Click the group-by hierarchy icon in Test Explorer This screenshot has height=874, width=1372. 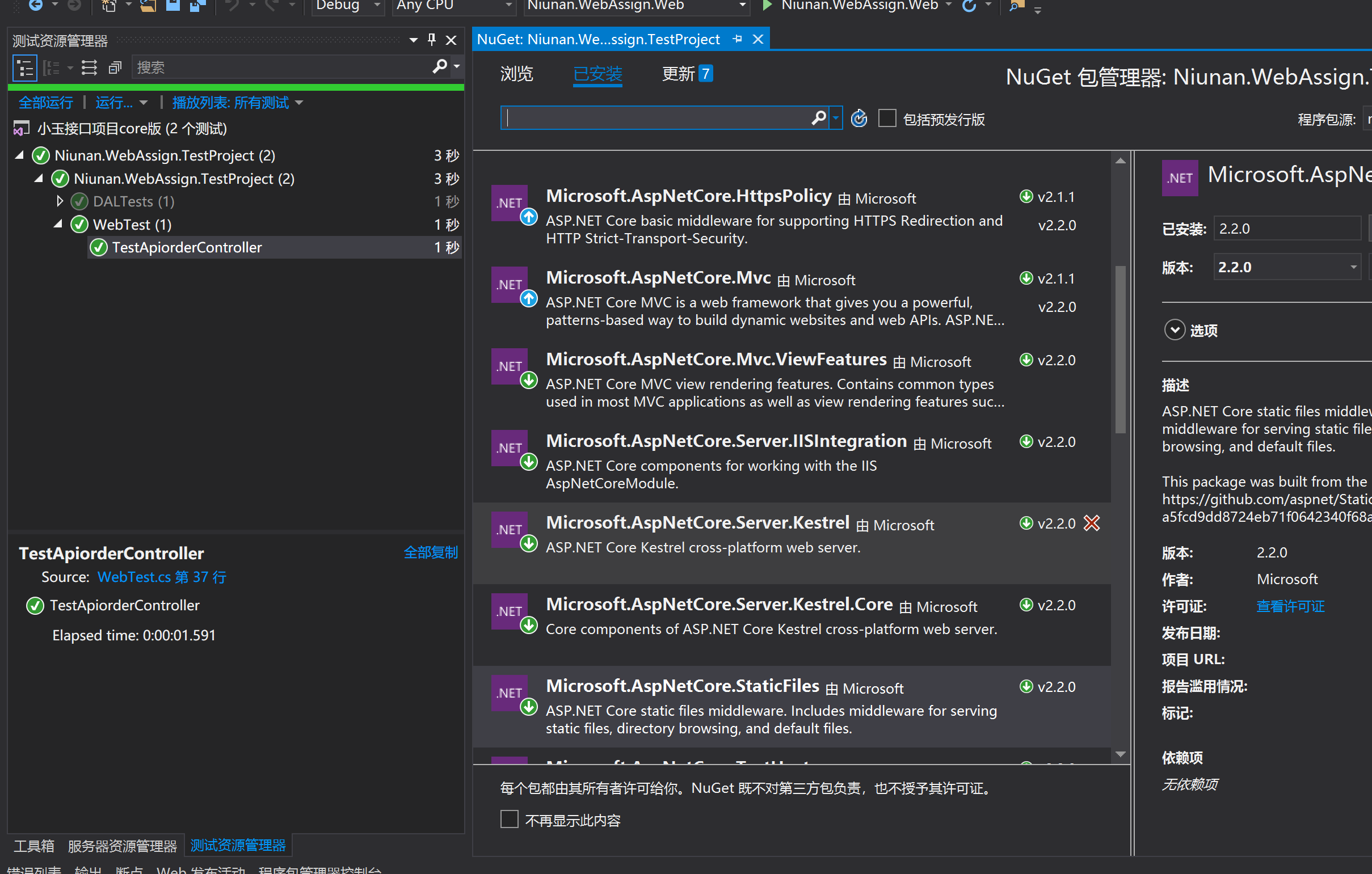(25, 68)
